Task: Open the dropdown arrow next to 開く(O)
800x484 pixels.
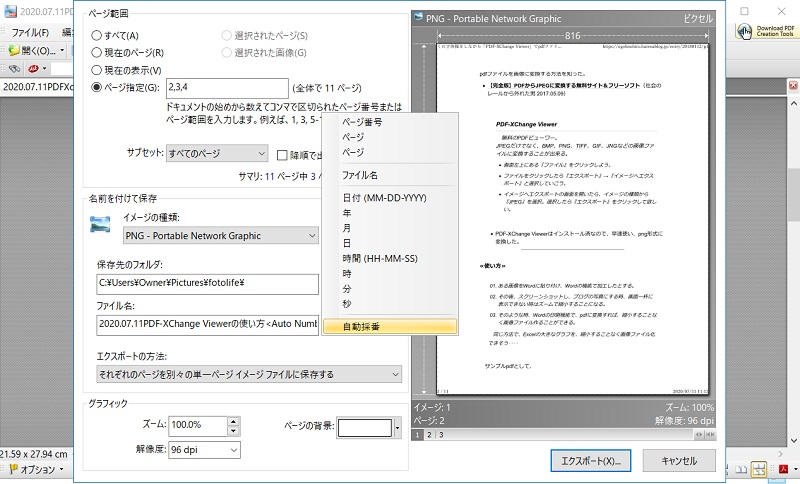Action: [x=62, y=50]
